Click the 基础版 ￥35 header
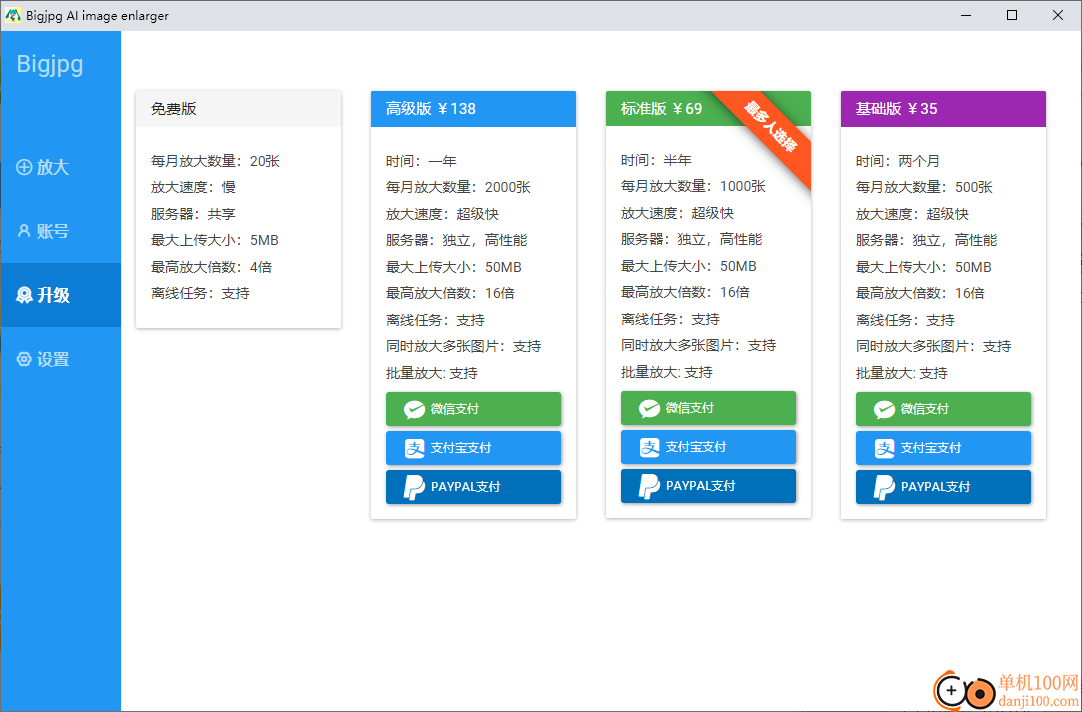This screenshot has height=712, width=1082. [943, 109]
